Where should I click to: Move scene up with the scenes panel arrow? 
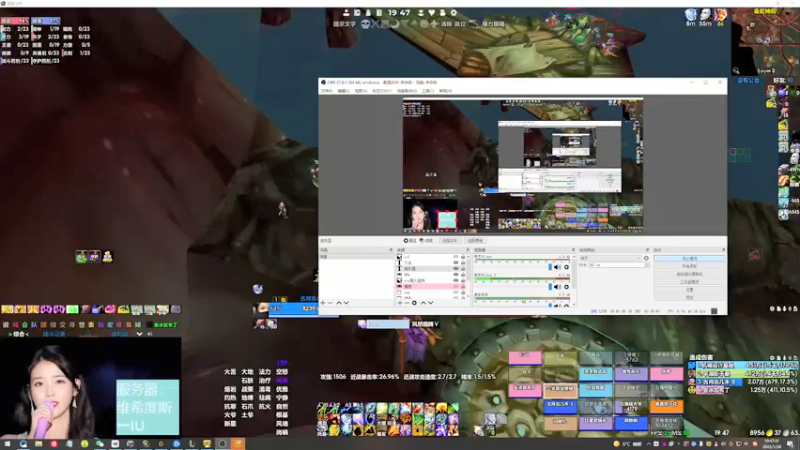(x=339, y=303)
